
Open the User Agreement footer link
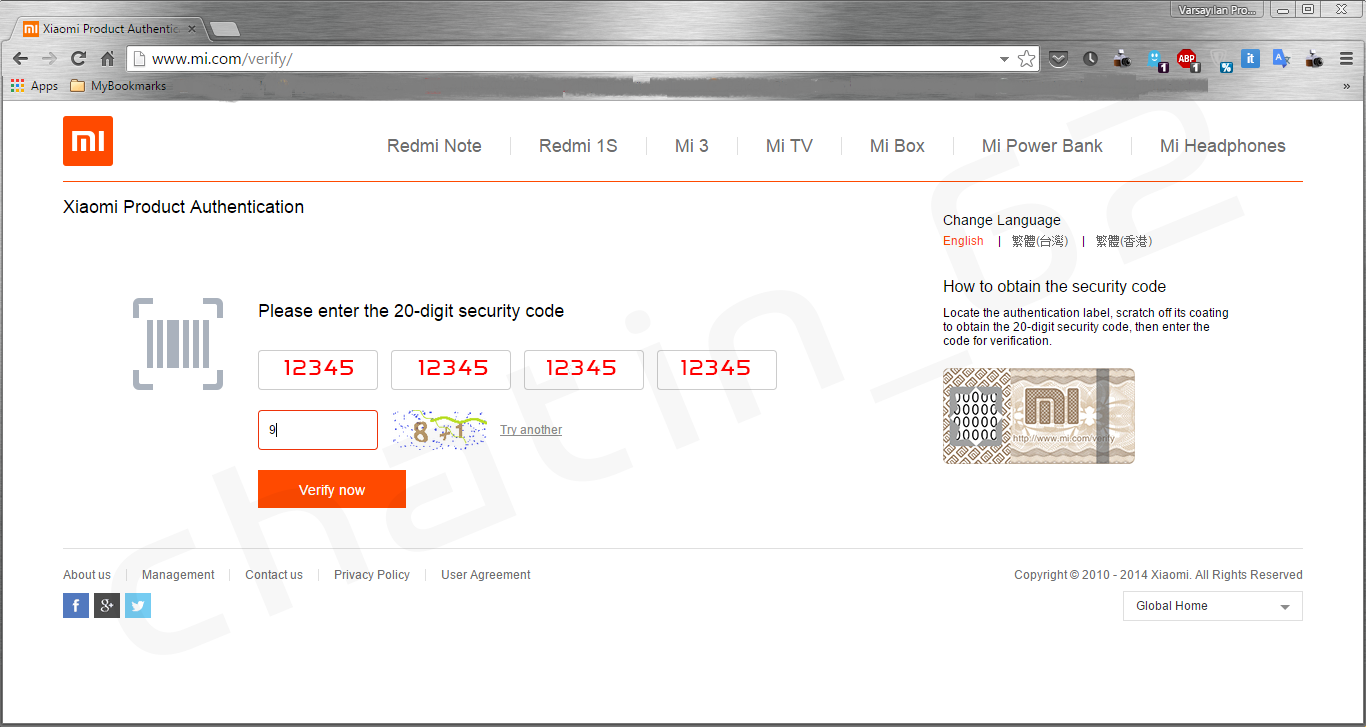[x=486, y=575]
